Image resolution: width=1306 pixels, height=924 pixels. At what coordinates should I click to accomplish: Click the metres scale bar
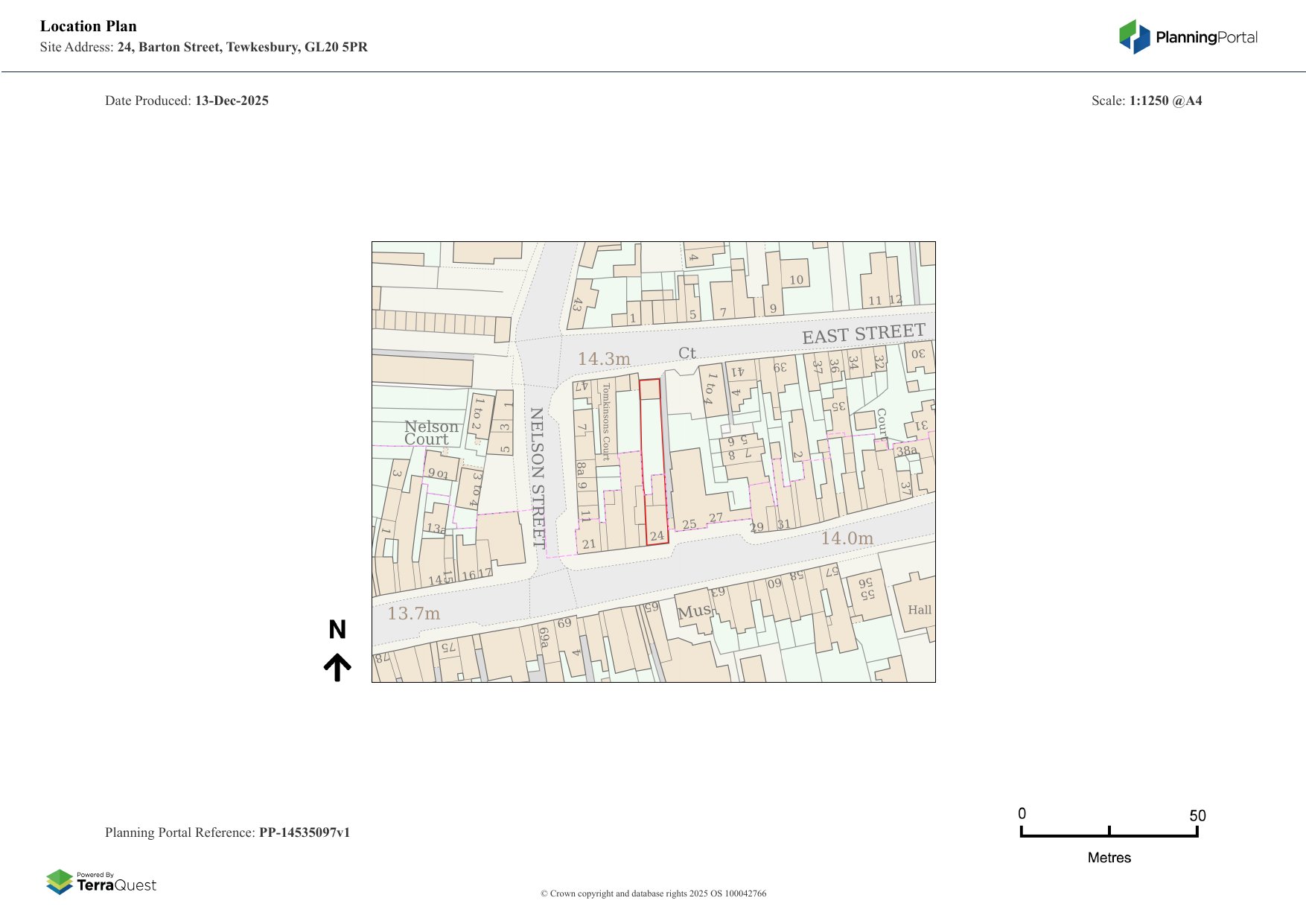pos(1109,832)
